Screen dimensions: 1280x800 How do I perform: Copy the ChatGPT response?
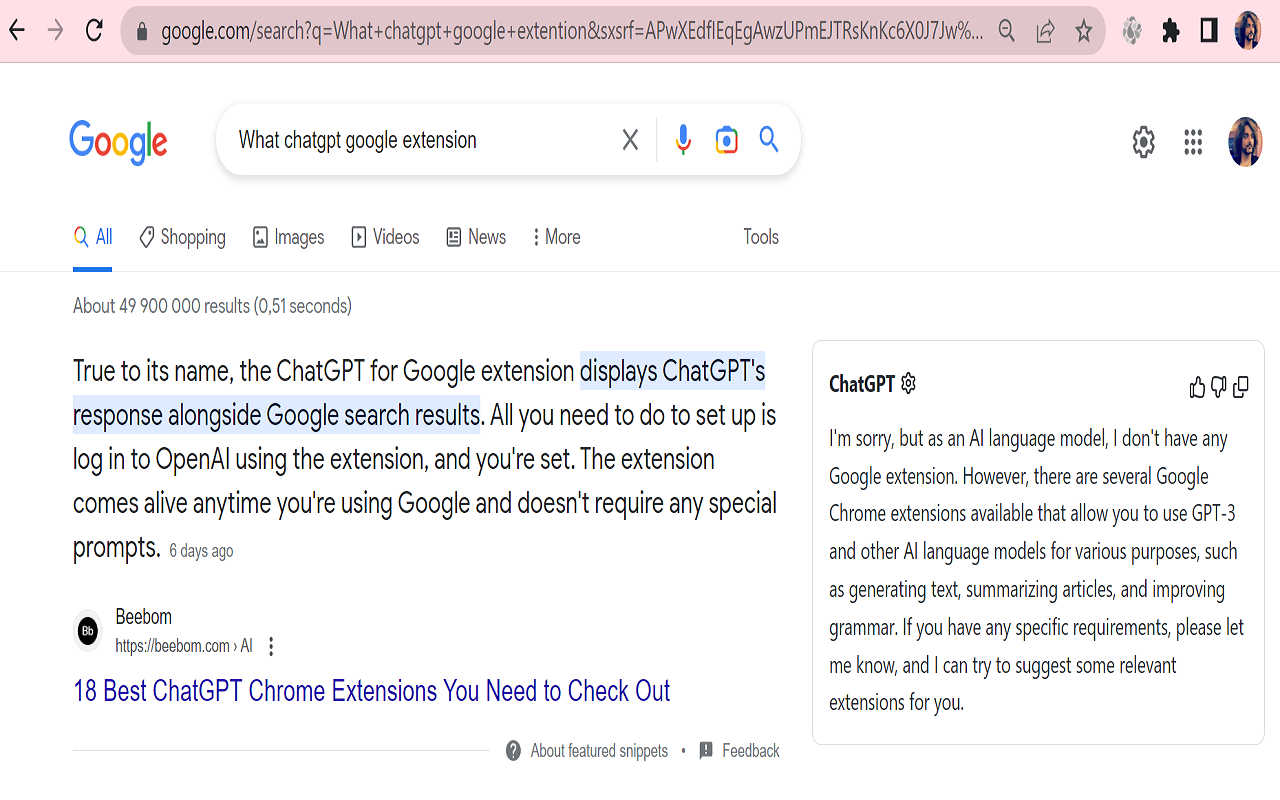(x=1240, y=387)
